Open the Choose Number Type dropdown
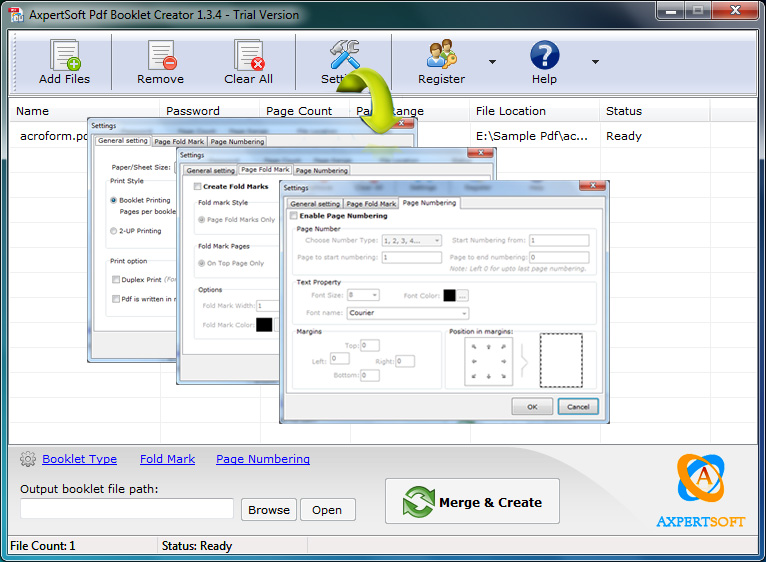Image resolution: width=766 pixels, height=562 pixels. (x=412, y=240)
